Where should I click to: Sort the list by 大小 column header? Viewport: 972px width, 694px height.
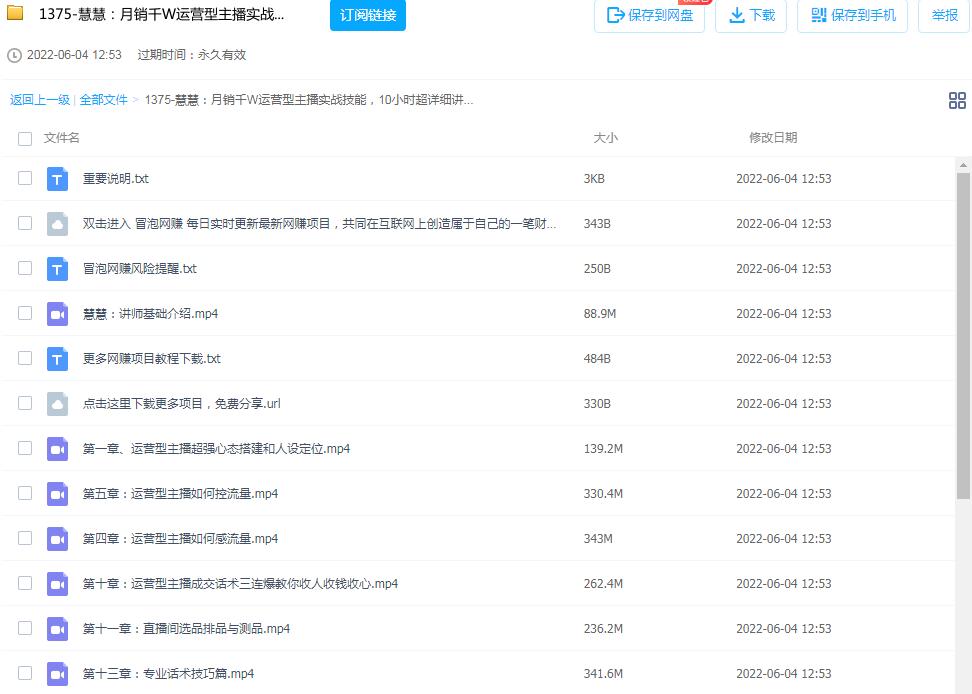(605, 138)
